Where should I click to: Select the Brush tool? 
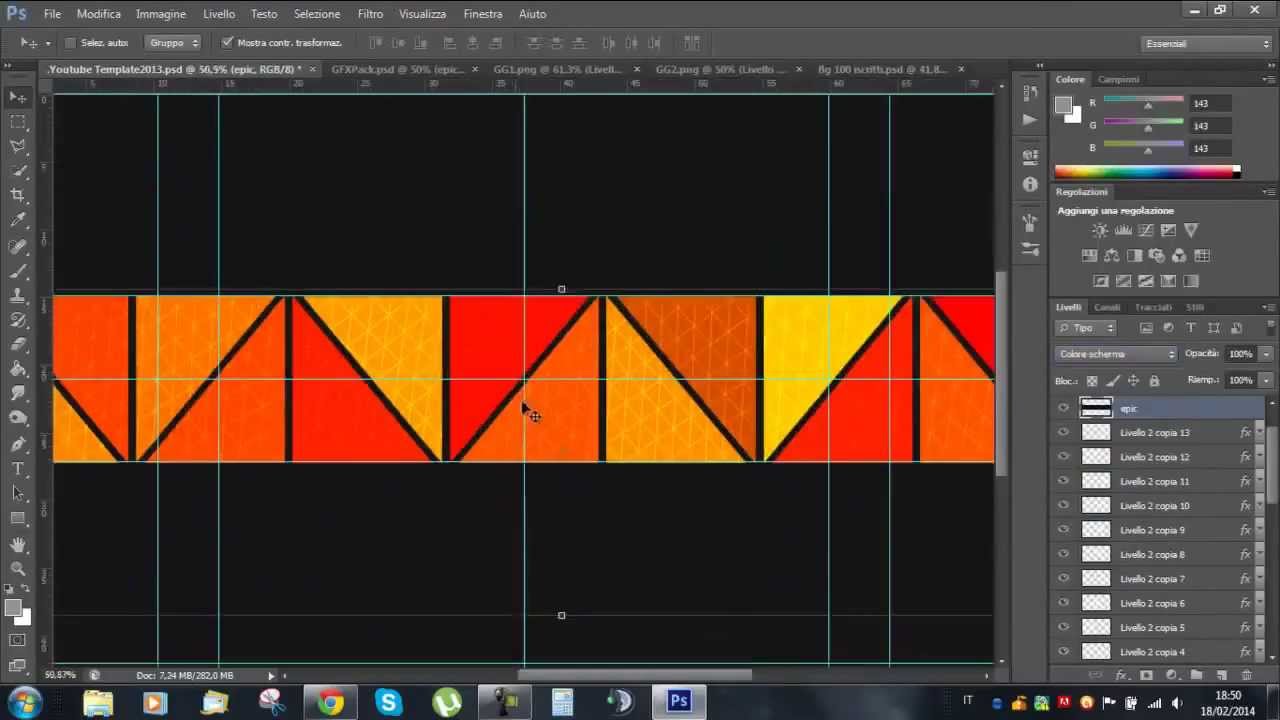pos(18,271)
